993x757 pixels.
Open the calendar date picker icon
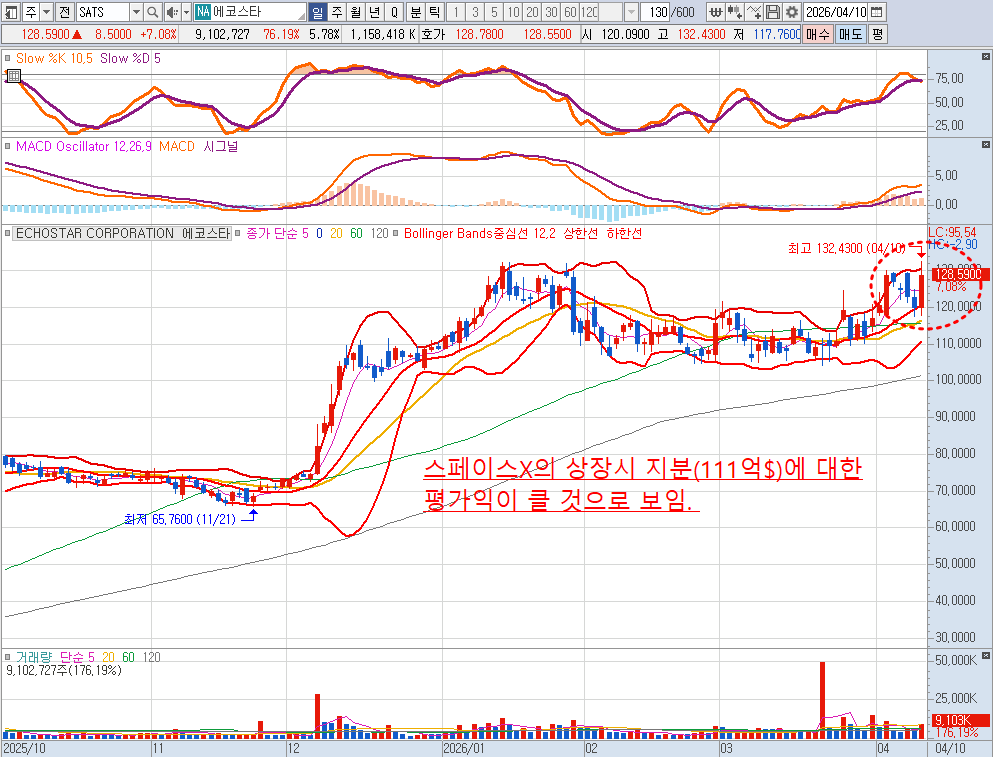point(877,12)
